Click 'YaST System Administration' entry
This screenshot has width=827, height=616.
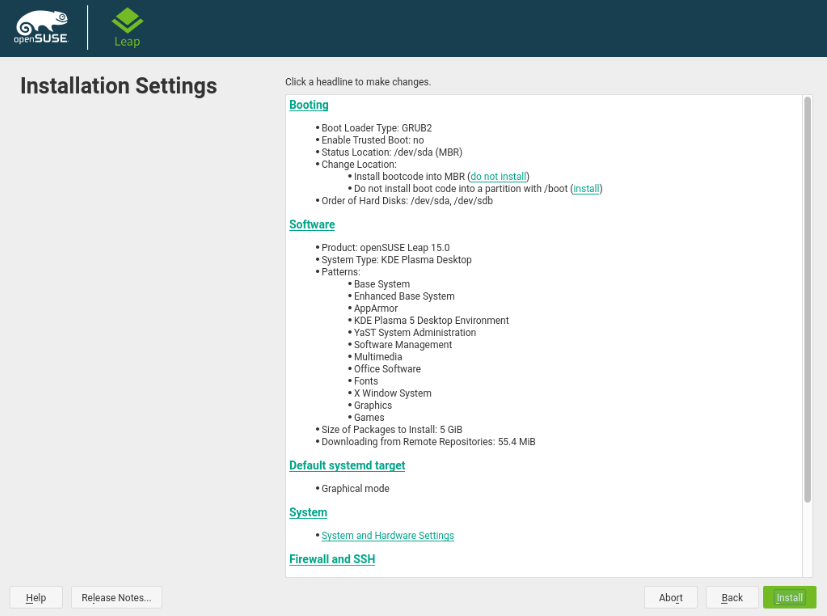tap(415, 332)
